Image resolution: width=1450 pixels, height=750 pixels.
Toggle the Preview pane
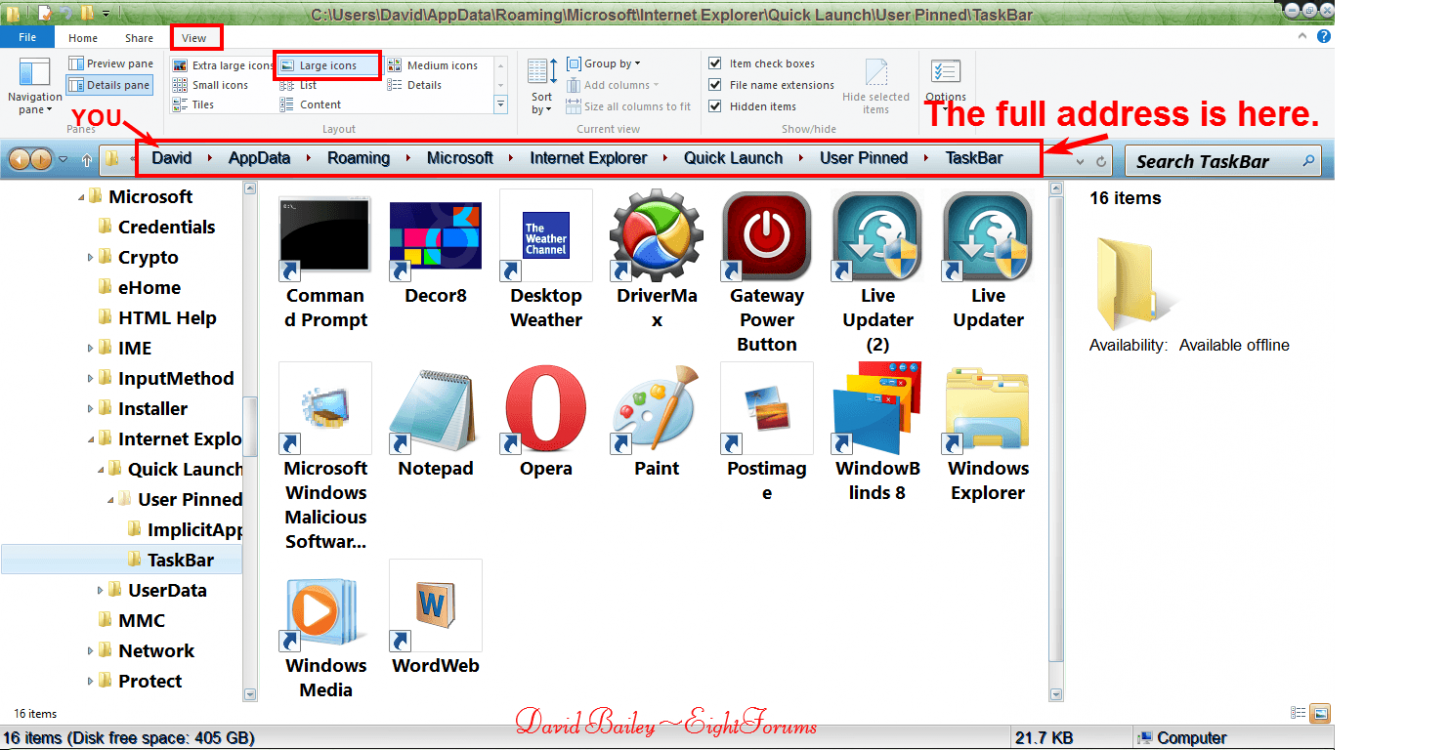tap(111, 64)
